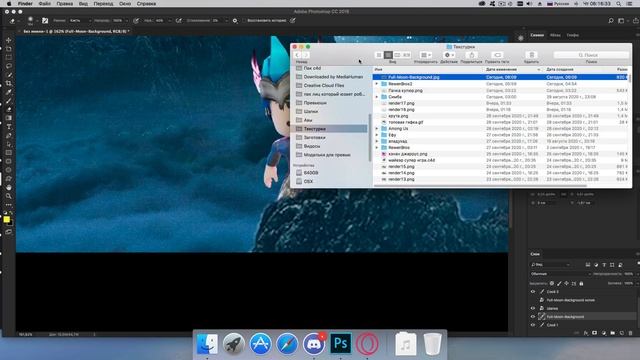This screenshot has width=640, height=360.
Task: Open eraser Mode dropdown in options bar
Action: tap(79, 20)
